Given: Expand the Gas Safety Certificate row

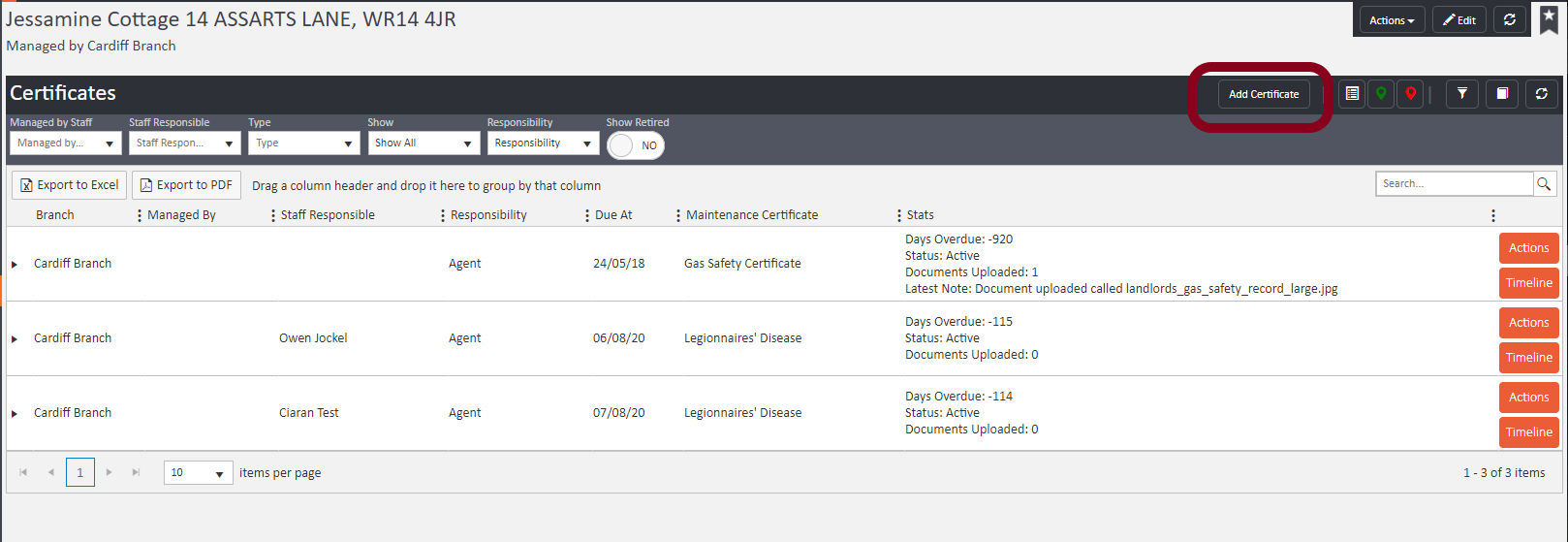Looking at the screenshot, I should point(15,265).
